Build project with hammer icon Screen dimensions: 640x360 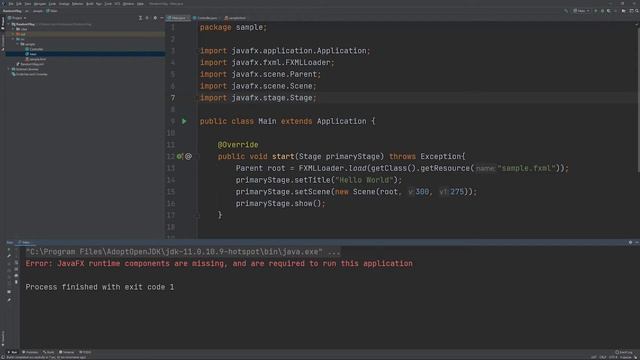565,11
